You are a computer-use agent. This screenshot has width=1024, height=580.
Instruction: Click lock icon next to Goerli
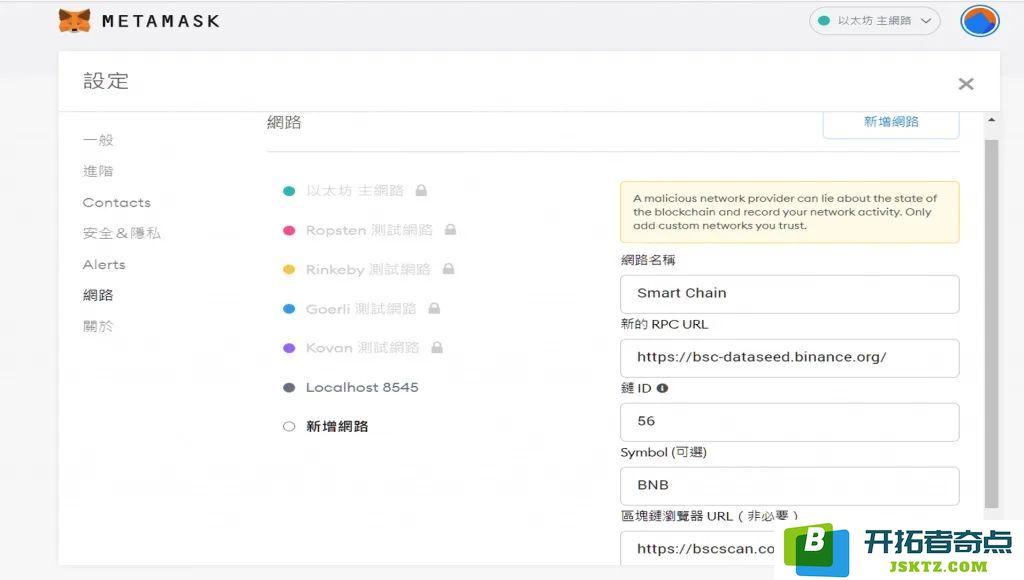pos(434,308)
